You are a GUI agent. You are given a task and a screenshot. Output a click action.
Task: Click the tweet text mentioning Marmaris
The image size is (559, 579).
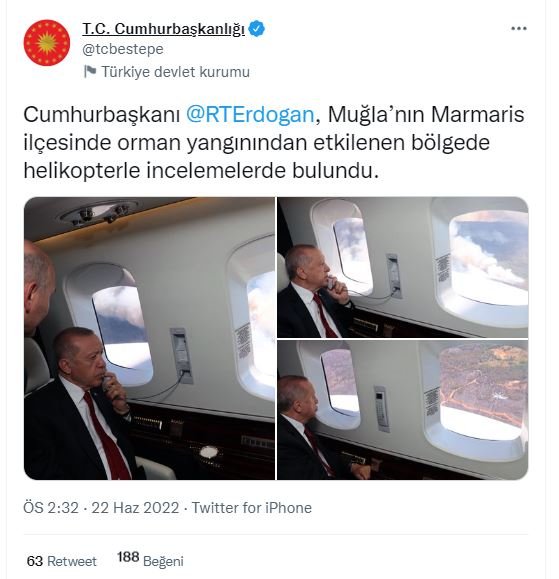pyautogui.click(x=274, y=143)
